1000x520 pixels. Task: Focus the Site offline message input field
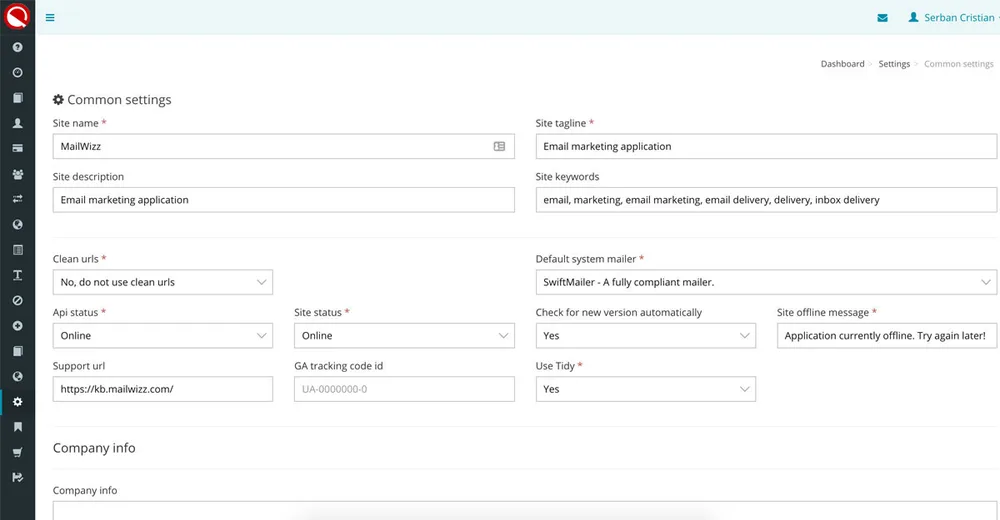886,336
